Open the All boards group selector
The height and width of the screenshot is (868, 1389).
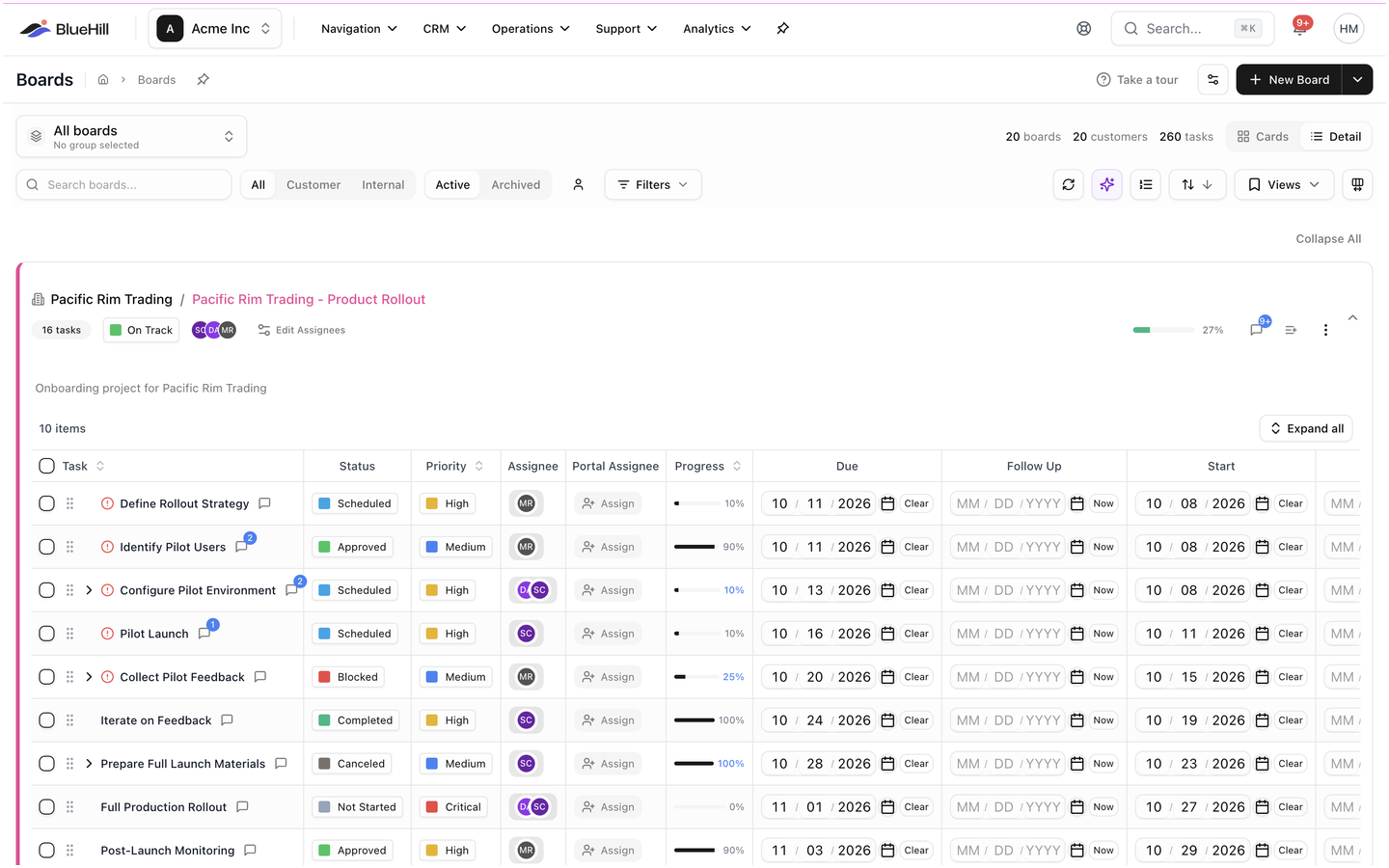tap(131, 137)
